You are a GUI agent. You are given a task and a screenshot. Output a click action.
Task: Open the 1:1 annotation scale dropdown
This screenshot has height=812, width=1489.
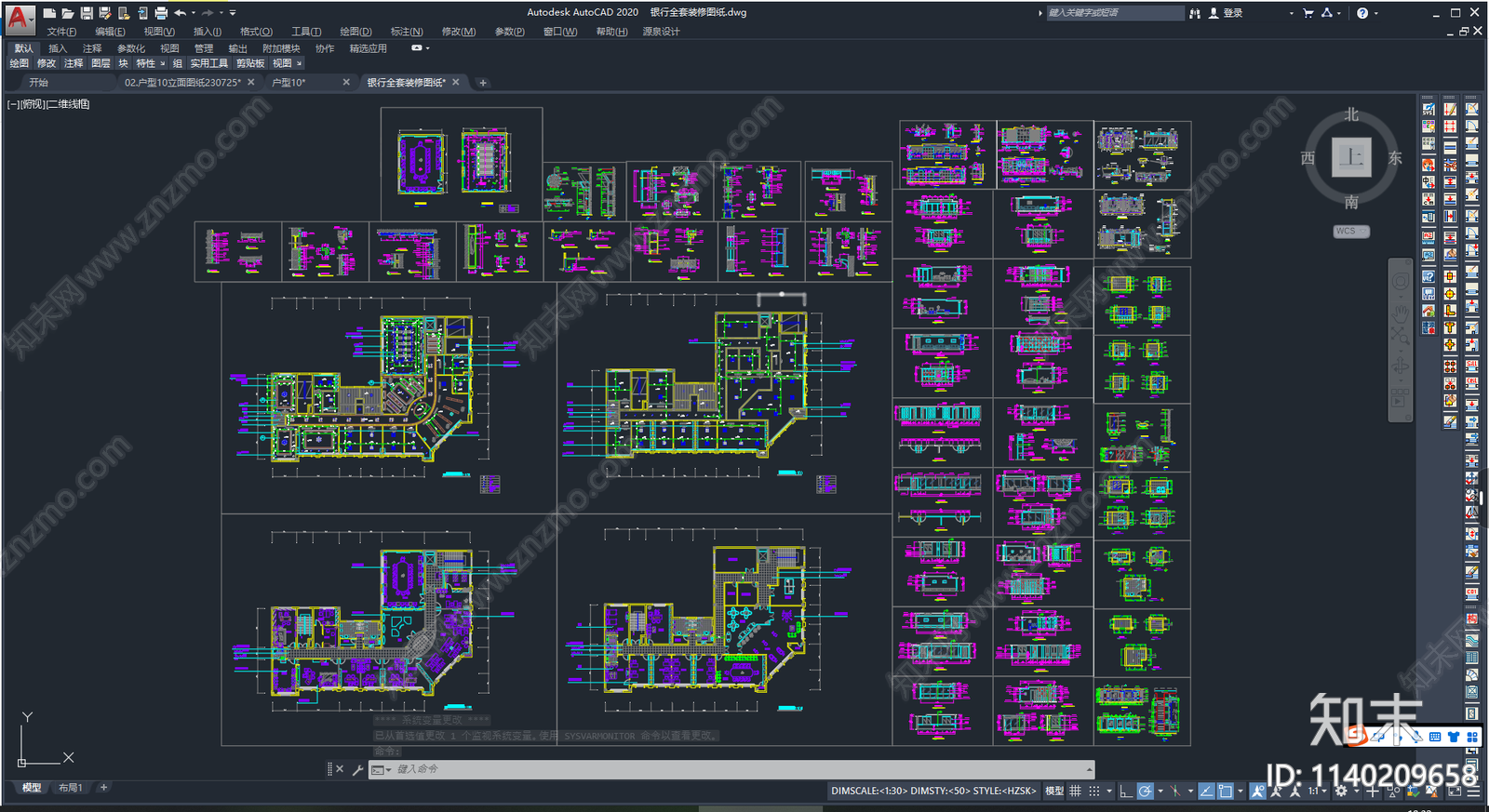[x=1317, y=792]
